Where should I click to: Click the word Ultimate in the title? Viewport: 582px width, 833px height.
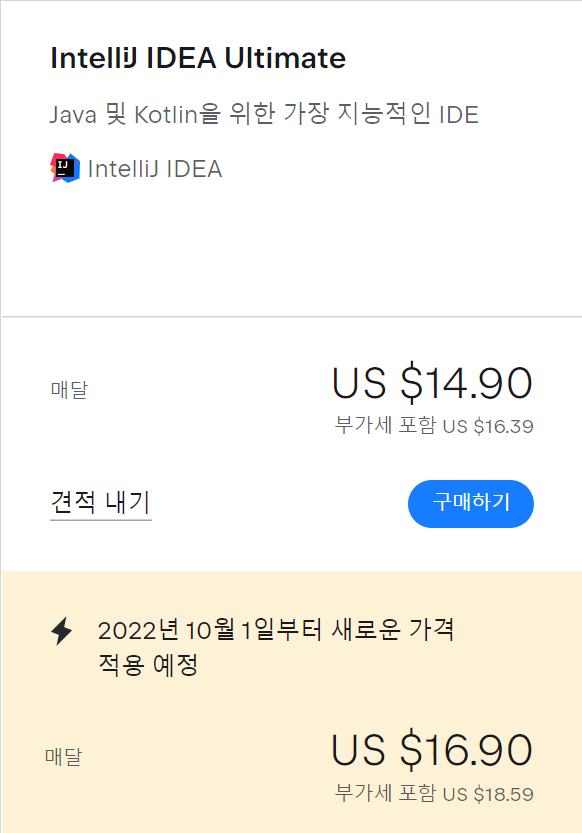click(x=285, y=58)
